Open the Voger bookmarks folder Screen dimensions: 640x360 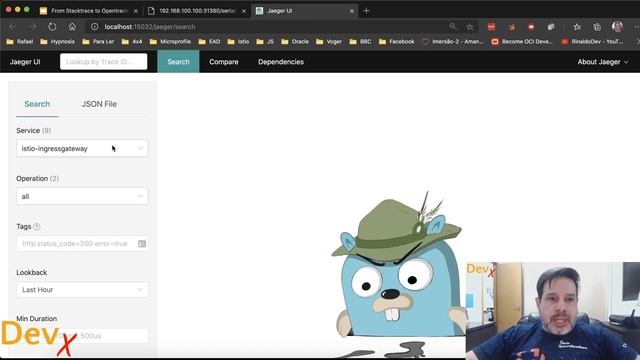coord(329,41)
